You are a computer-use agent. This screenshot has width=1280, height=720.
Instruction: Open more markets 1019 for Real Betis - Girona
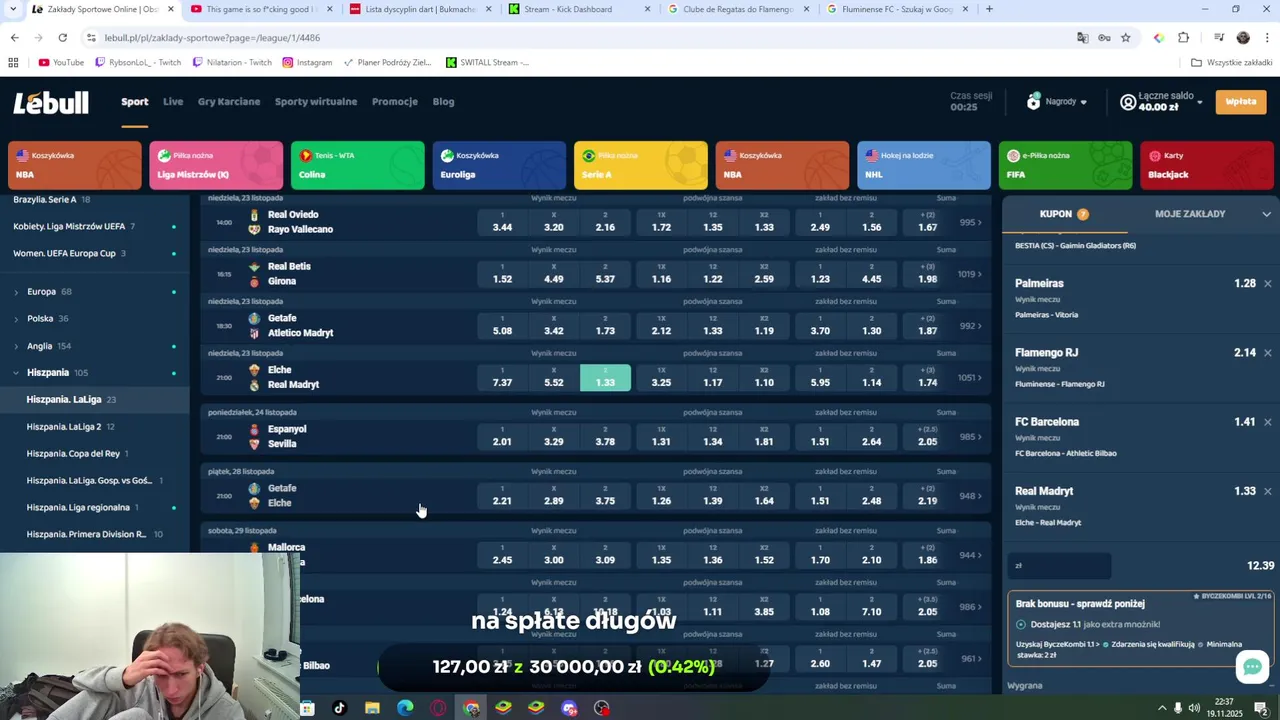coord(970,274)
